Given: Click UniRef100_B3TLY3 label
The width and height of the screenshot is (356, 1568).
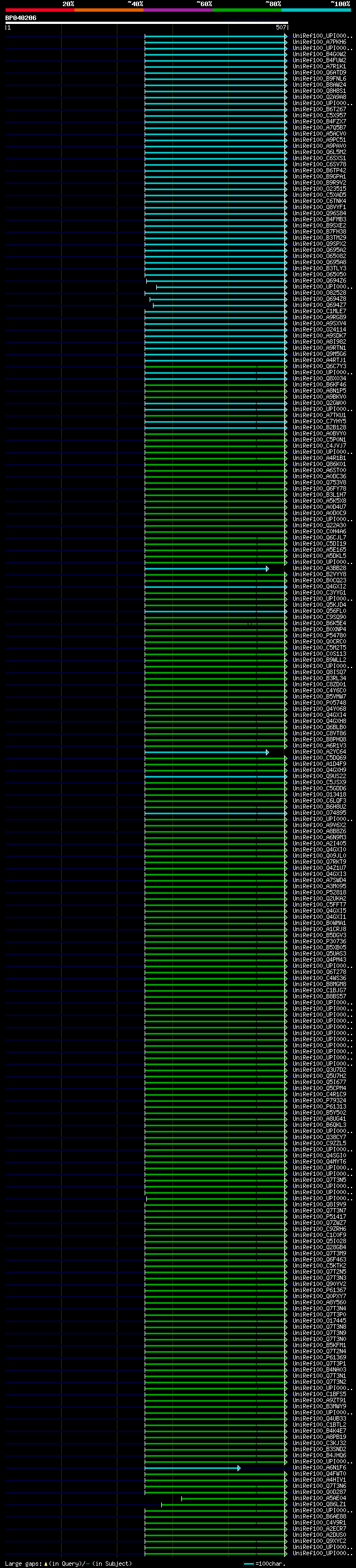Looking at the screenshot, I should point(319,269).
